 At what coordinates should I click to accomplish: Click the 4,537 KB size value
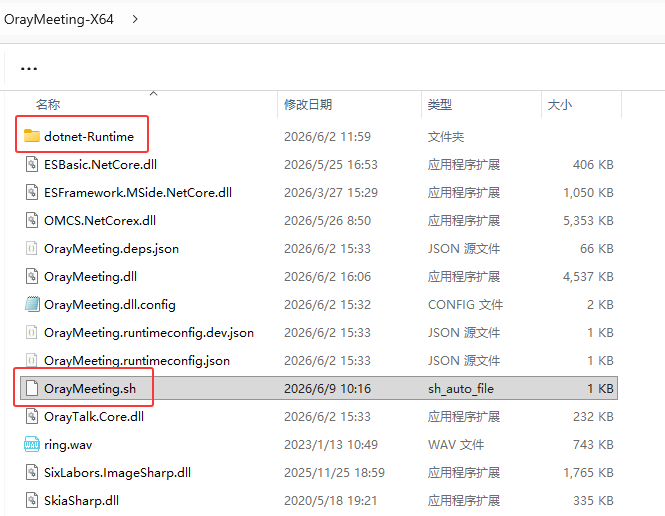pos(588,276)
